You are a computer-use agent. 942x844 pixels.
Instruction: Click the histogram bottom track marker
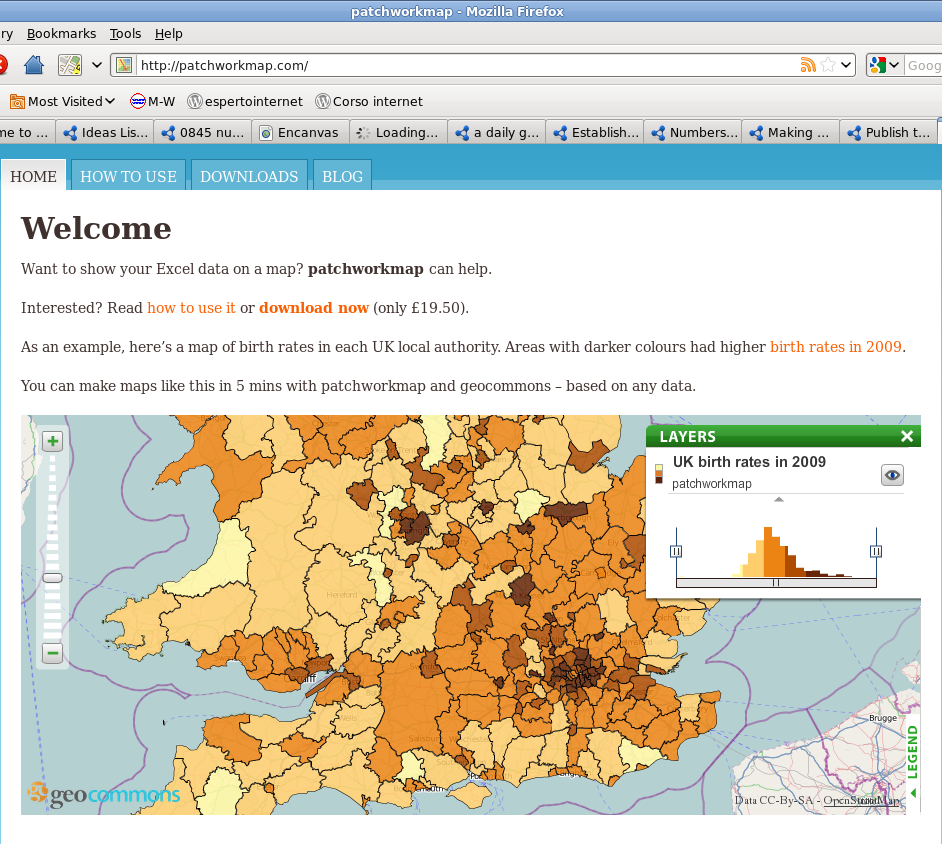click(x=776, y=583)
